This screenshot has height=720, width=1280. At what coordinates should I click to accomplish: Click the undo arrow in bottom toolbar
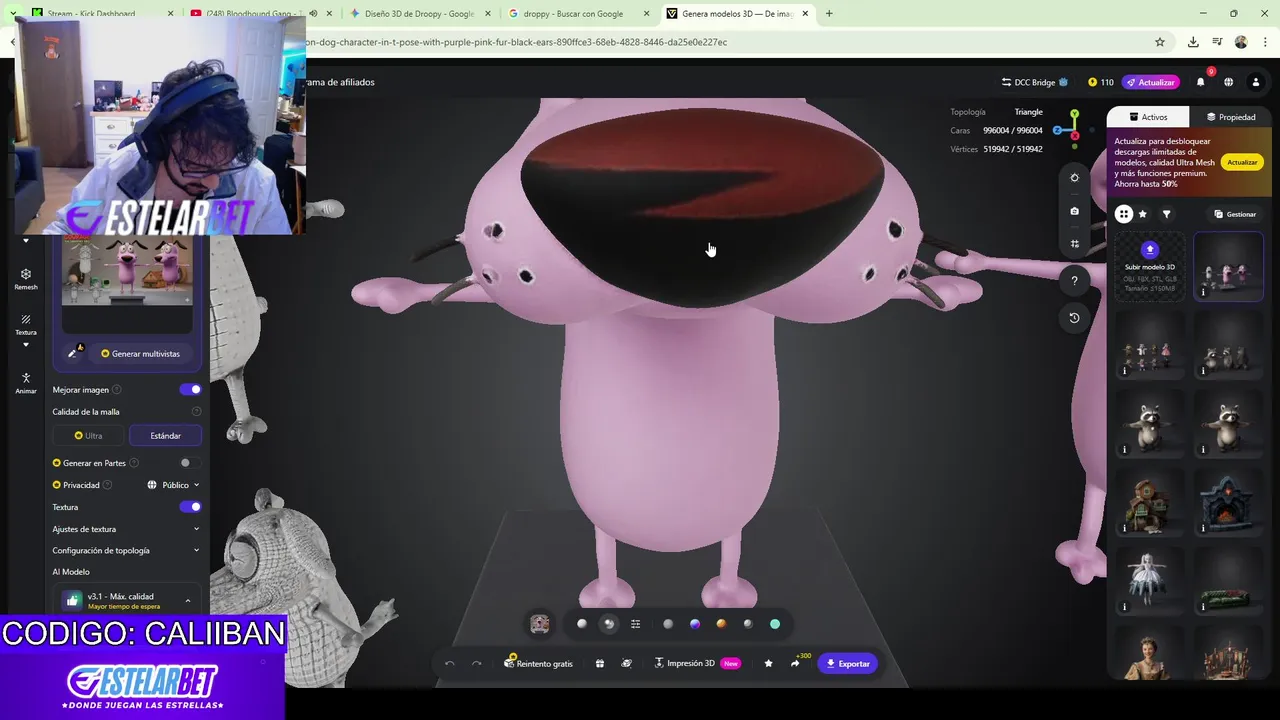(x=450, y=663)
